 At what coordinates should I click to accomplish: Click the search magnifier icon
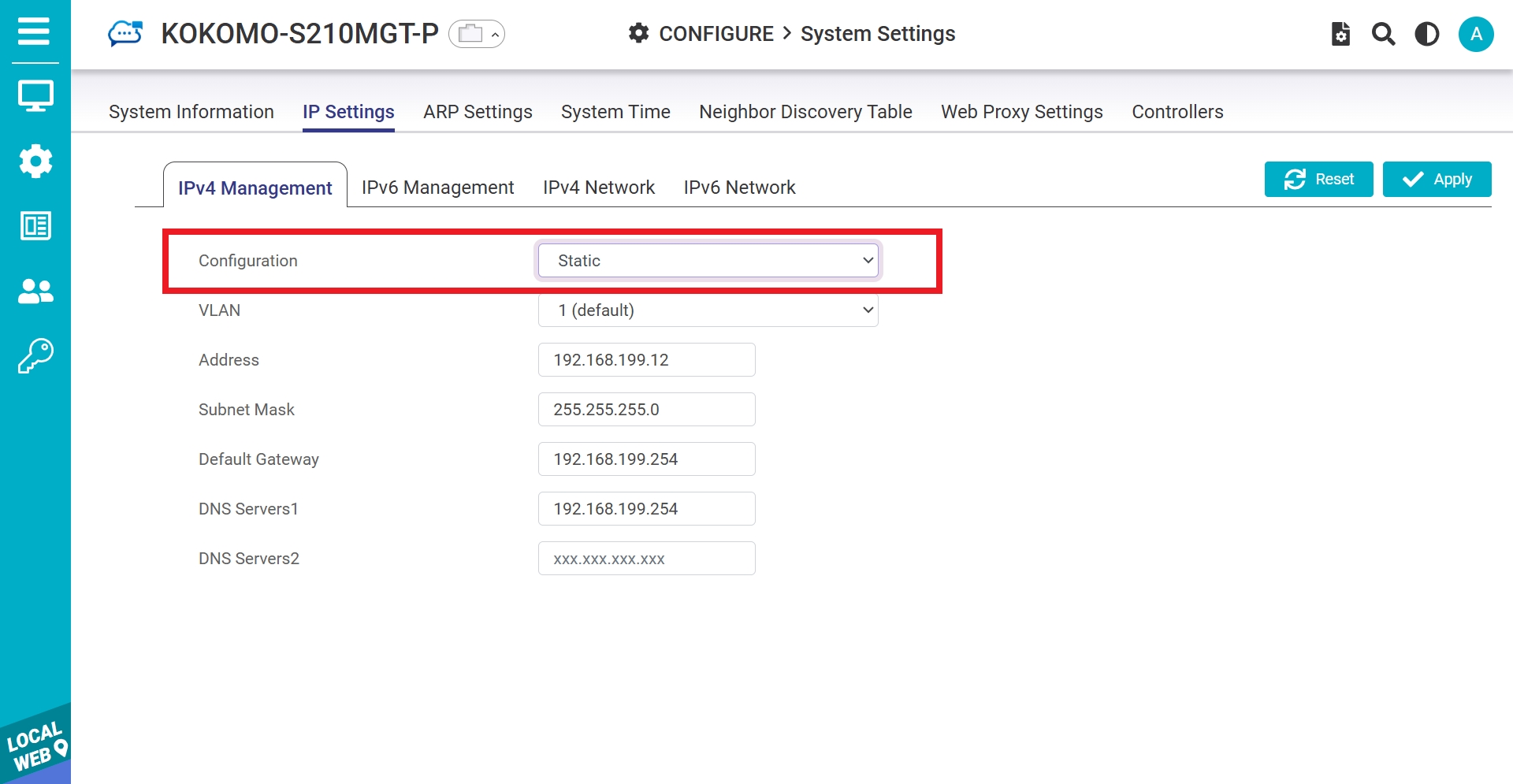click(1383, 34)
